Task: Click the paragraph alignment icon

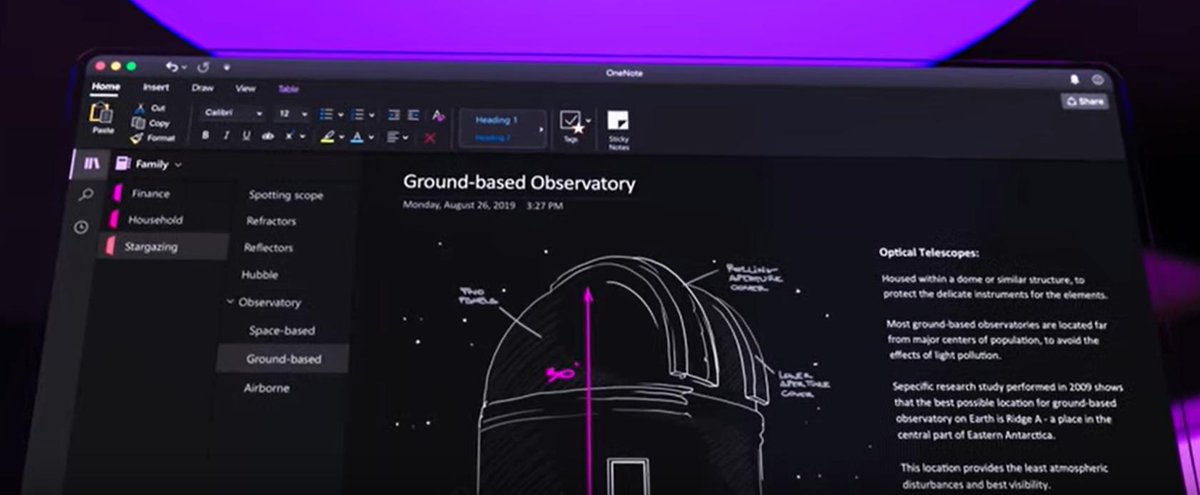Action: 393,137
